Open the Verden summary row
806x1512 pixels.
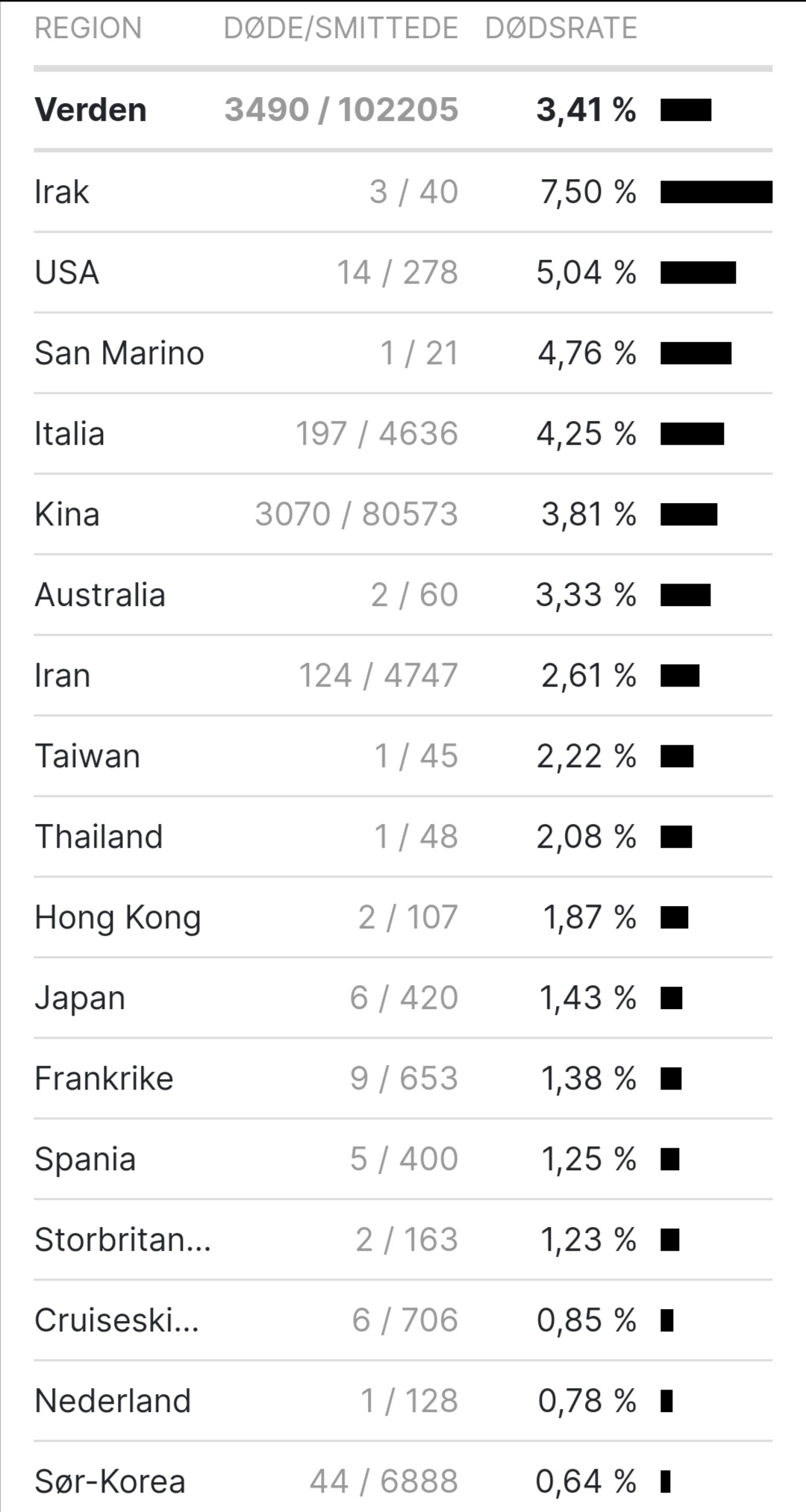pyautogui.click(x=403, y=110)
